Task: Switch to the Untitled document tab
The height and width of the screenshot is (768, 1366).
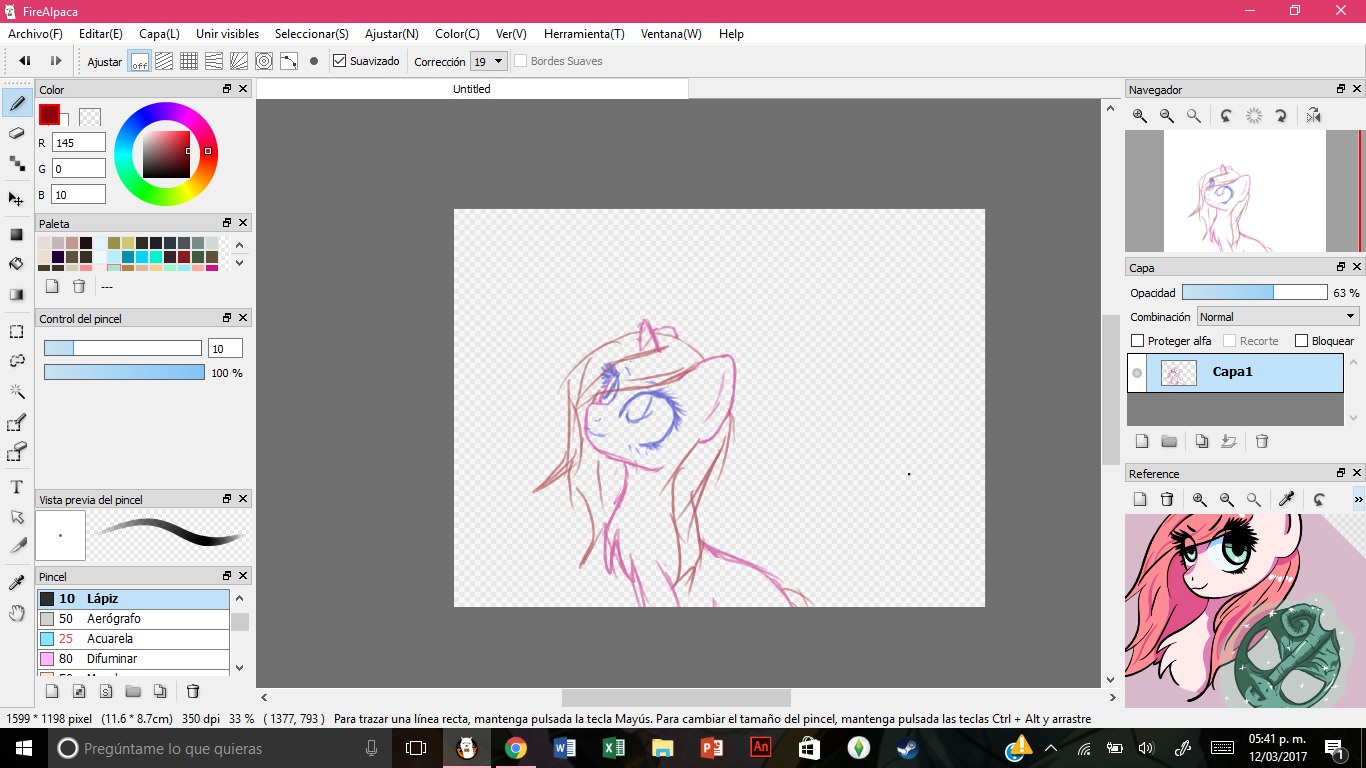Action: pos(472,89)
